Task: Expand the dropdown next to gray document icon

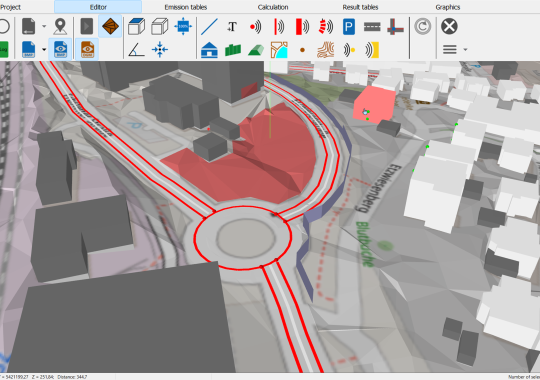Action: pyautogui.click(x=44, y=26)
